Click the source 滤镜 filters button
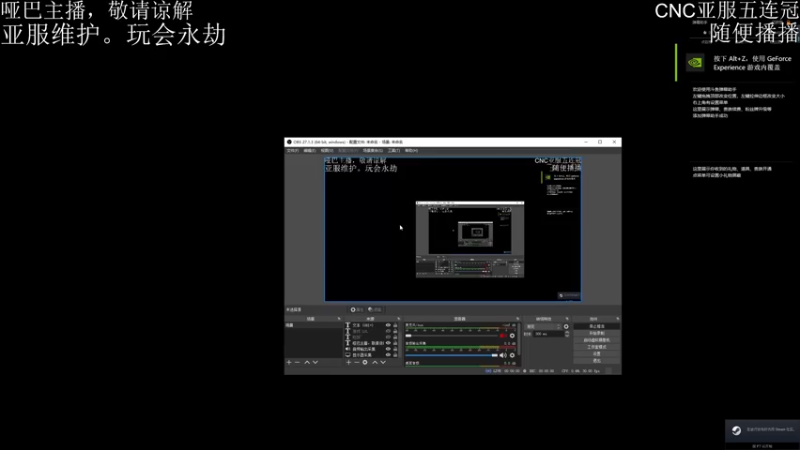Viewport: 800px width, 450px height. 374,310
